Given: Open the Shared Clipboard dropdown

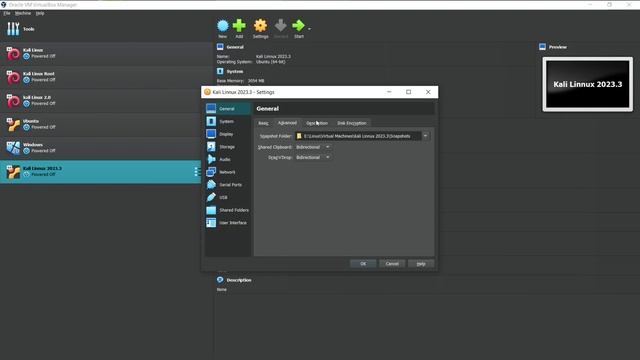Looking at the screenshot, I should click(313, 147).
